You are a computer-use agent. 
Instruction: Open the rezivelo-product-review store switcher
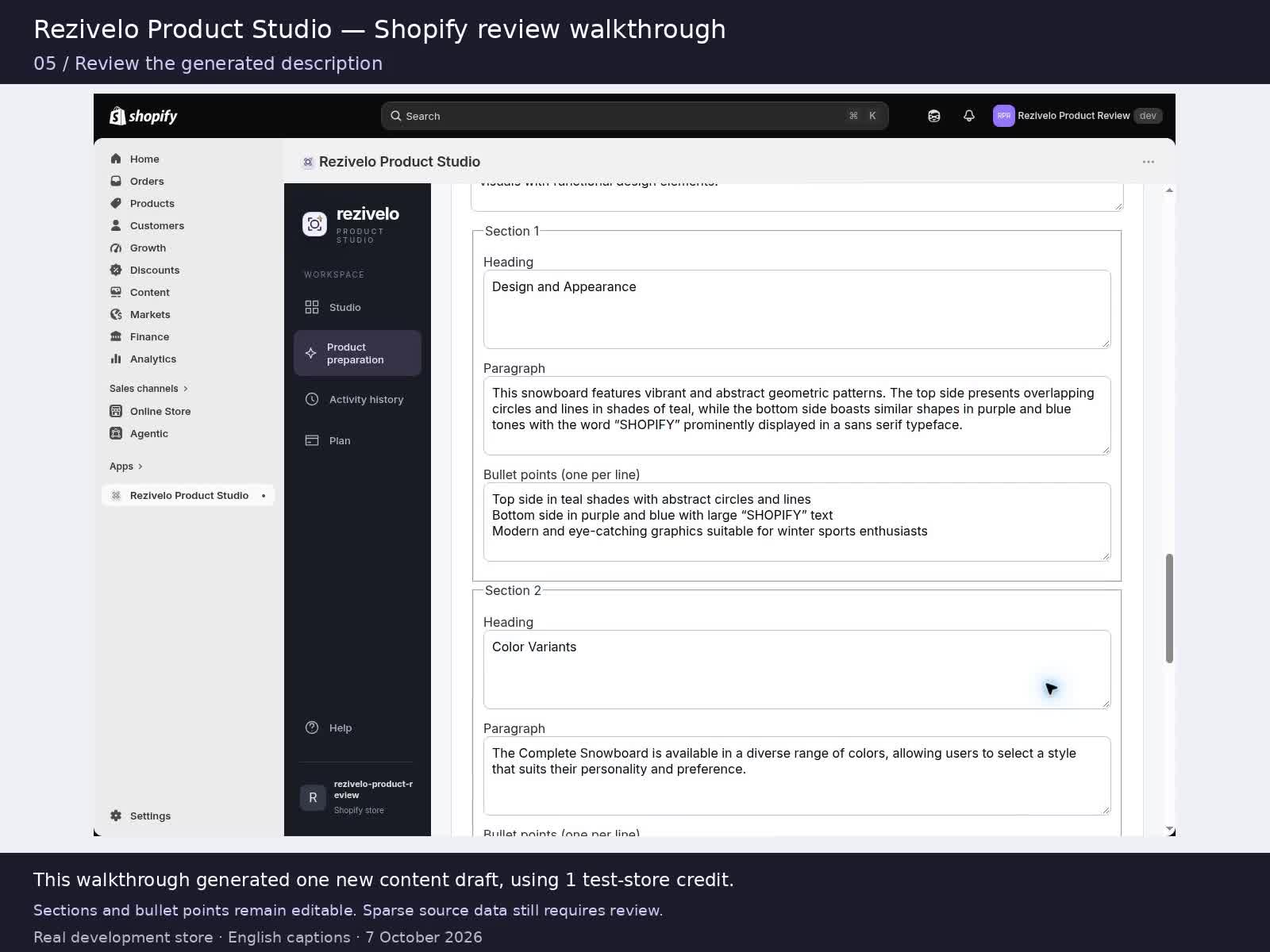(x=357, y=797)
